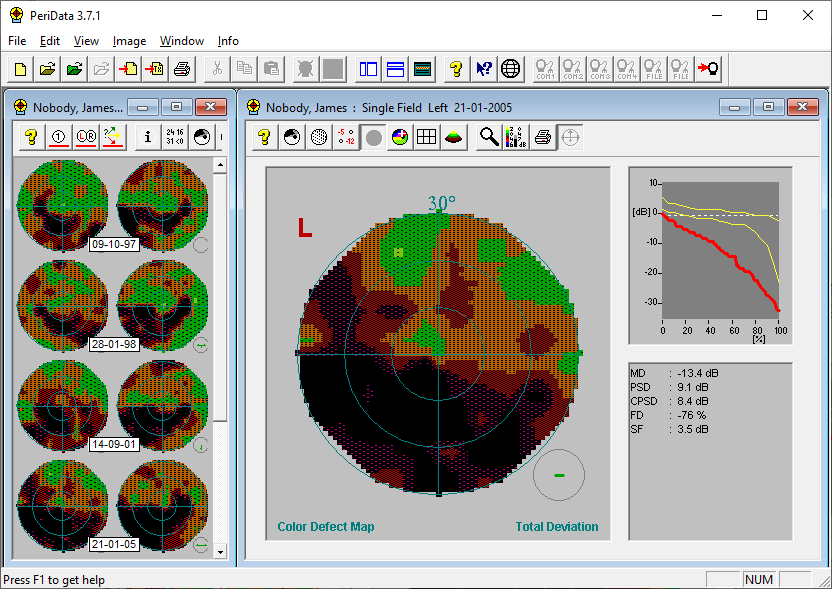Click the magnifier zoom icon
Screen dimensions: 832x589
[x=489, y=137]
